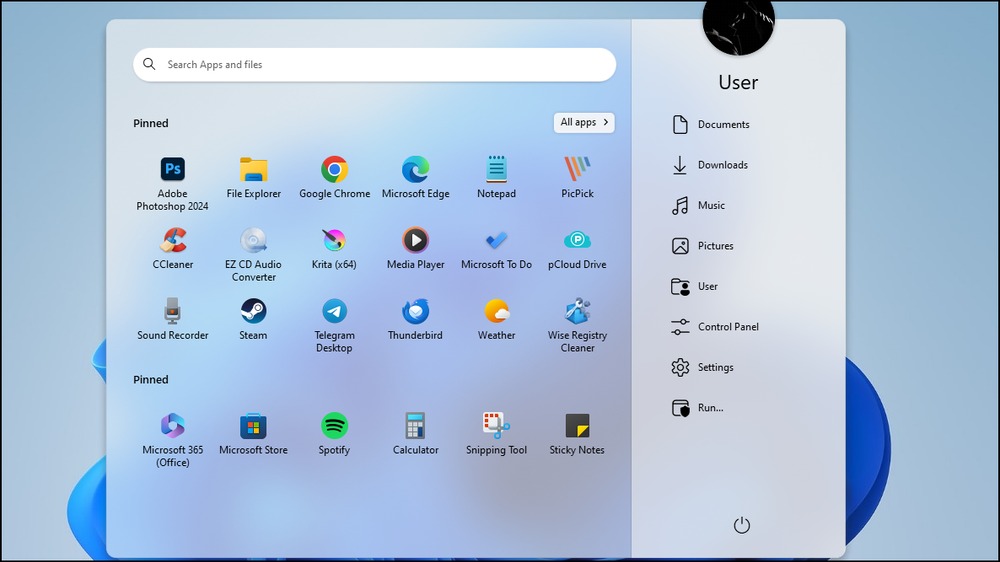
Task: Open Sticky Notes app
Action: coord(577,434)
